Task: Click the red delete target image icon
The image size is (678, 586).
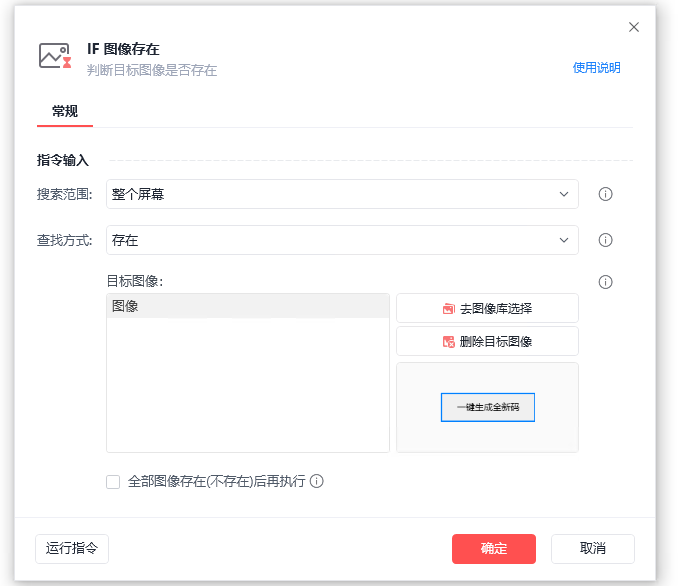Action: 448,342
